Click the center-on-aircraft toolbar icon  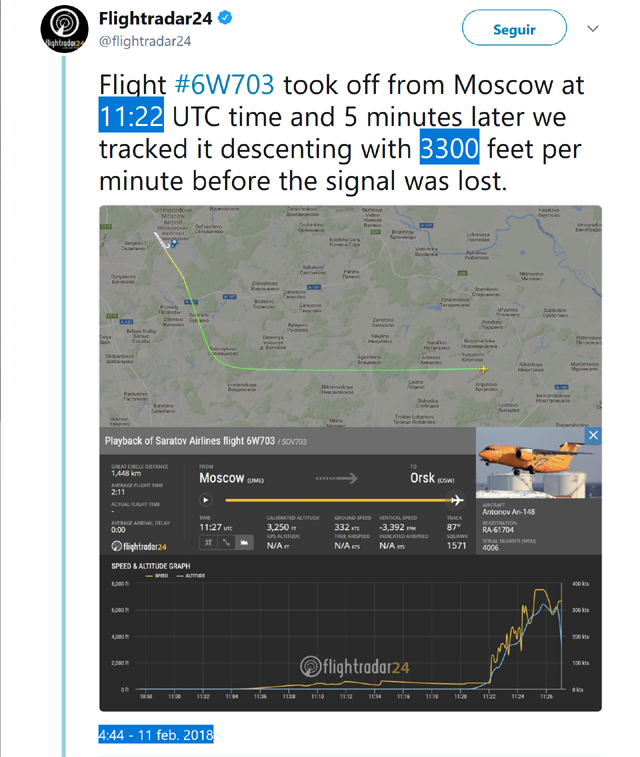(208, 543)
